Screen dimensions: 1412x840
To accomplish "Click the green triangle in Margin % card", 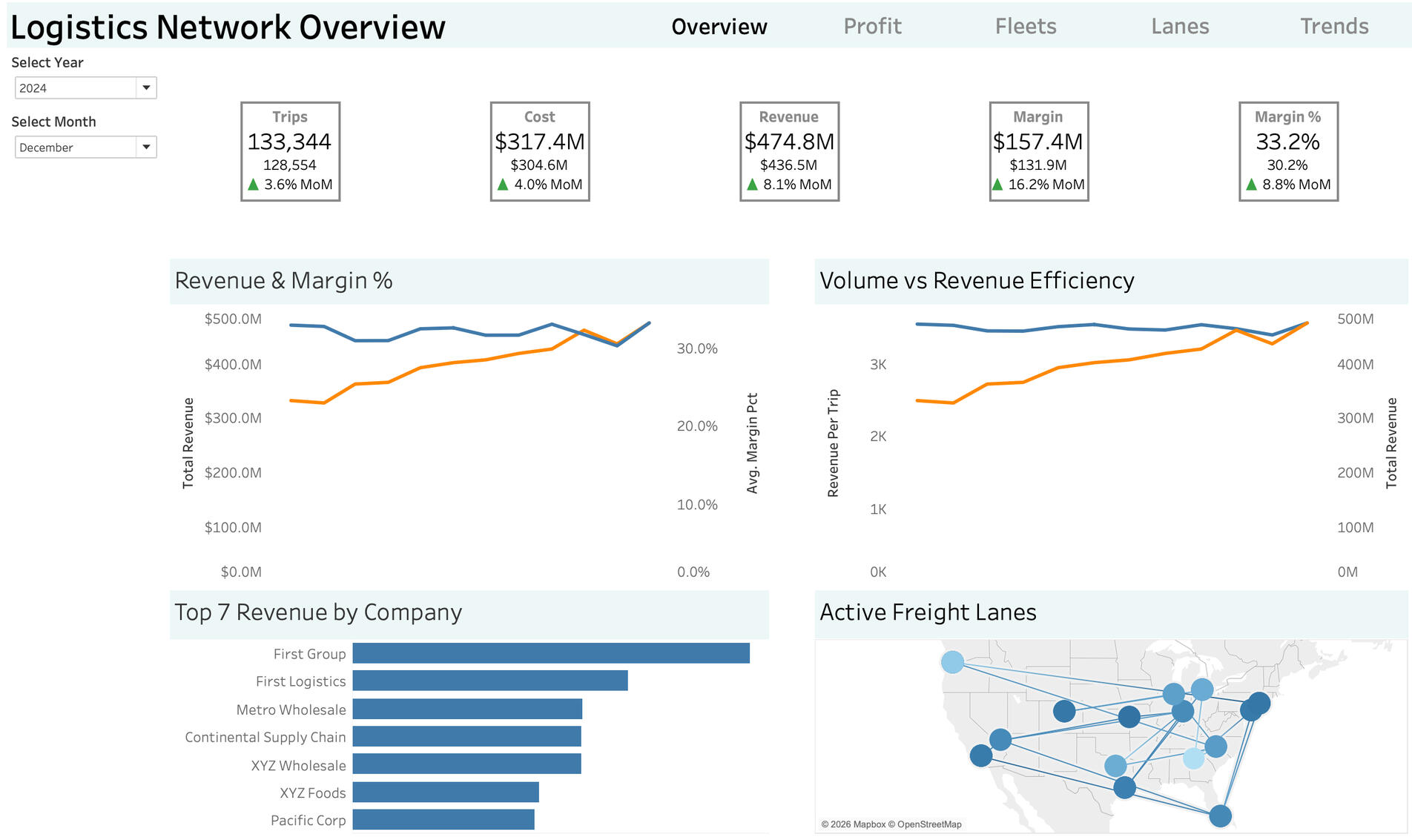I will pyautogui.click(x=1252, y=185).
